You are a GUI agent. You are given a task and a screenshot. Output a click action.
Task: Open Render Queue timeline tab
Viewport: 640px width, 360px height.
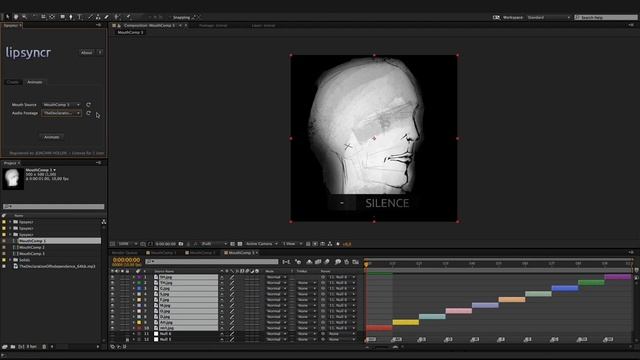click(125, 253)
